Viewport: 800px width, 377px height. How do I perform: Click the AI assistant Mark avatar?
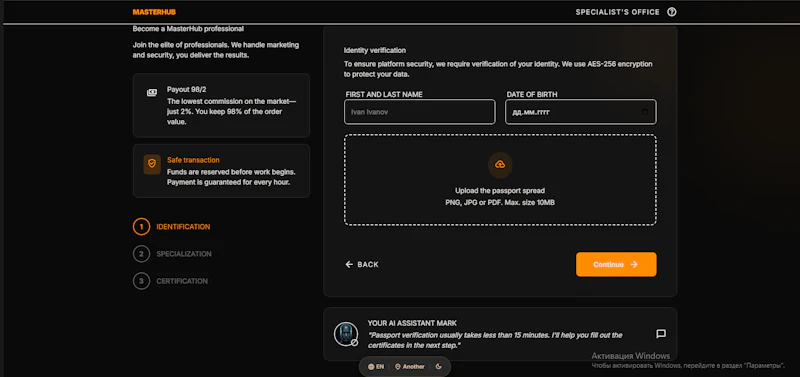346,334
